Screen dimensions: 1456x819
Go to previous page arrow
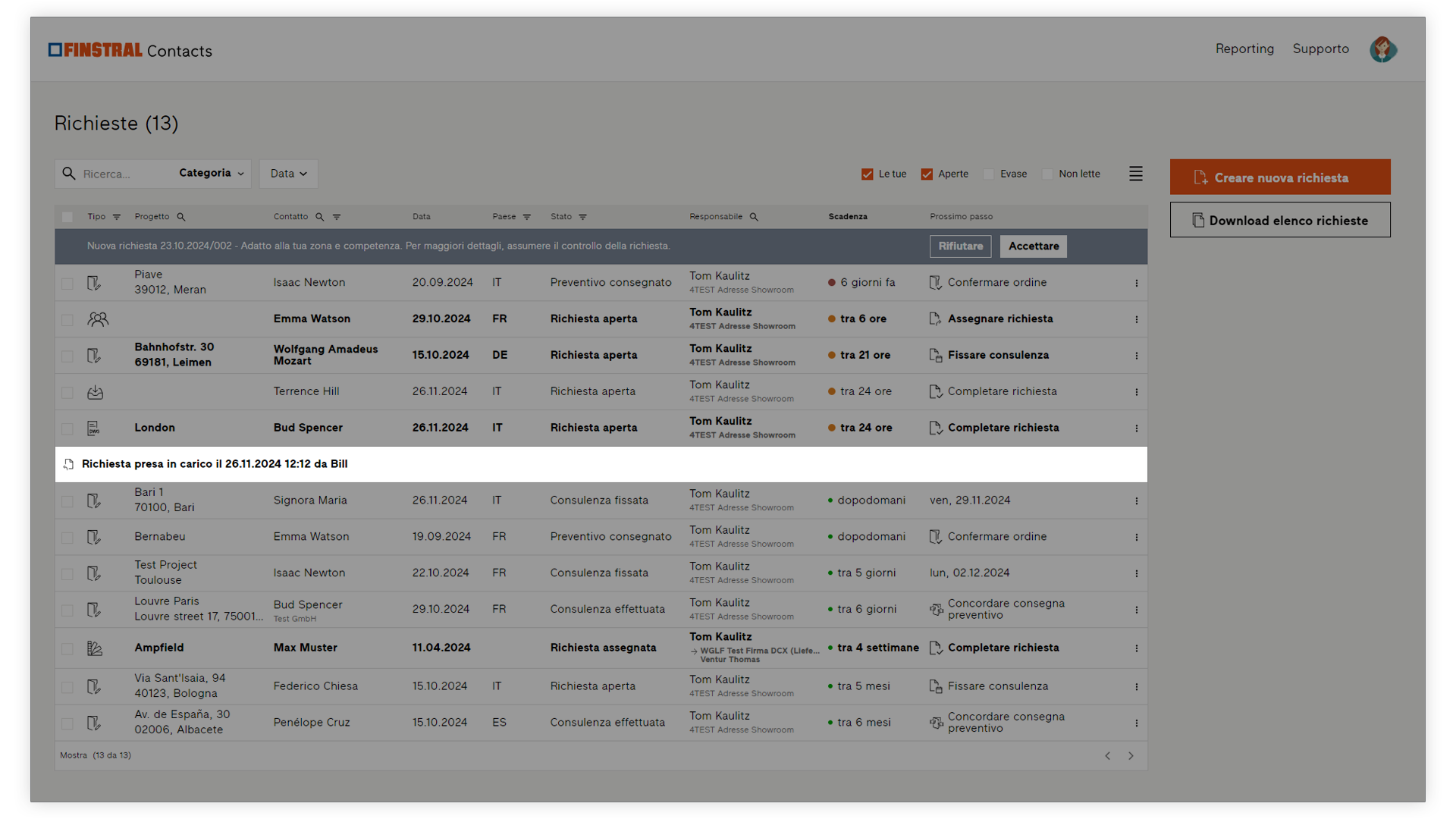click(x=1108, y=756)
